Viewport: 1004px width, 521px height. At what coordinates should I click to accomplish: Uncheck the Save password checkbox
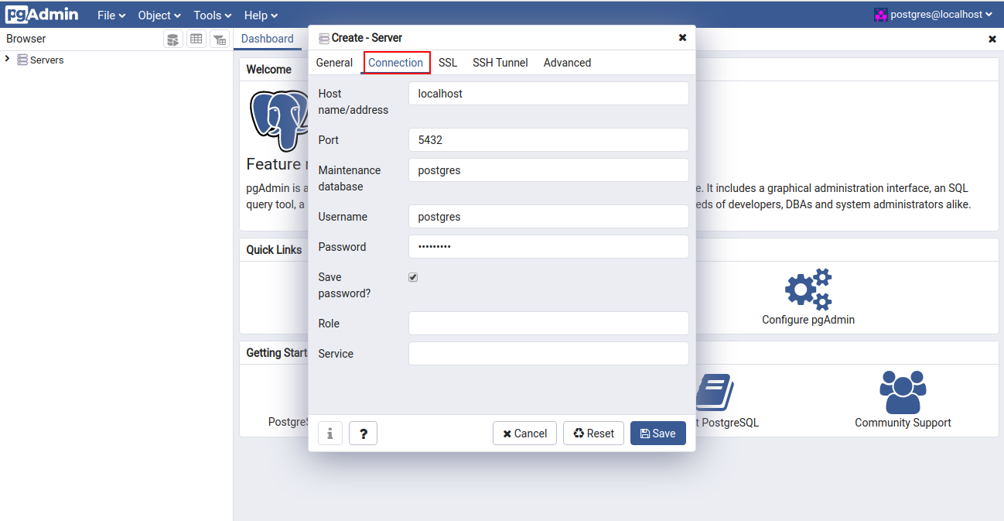point(413,277)
